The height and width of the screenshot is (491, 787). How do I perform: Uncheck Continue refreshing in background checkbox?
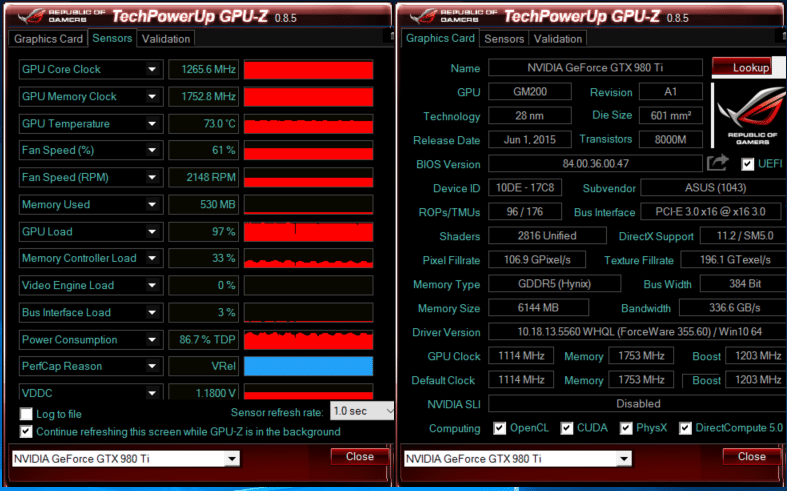(26, 431)
